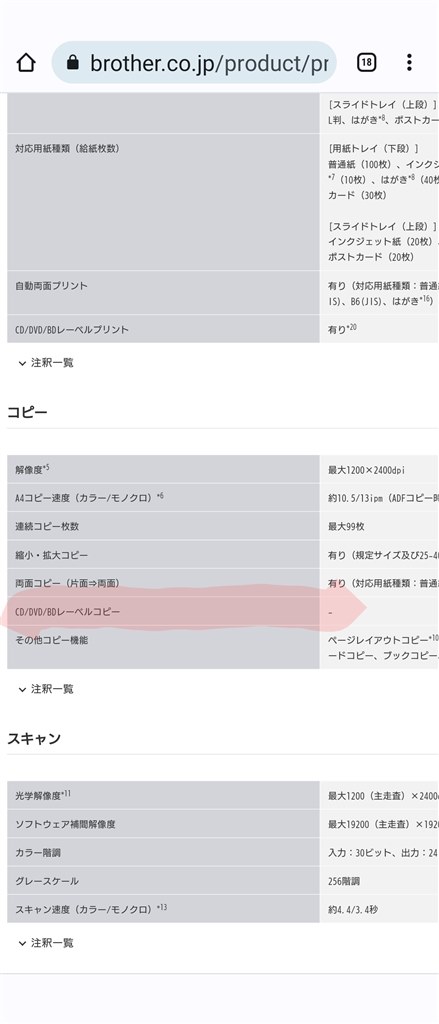This screenshot has height=1024, width=439.
Task: Select the グレースケール row
Action: 223,881
